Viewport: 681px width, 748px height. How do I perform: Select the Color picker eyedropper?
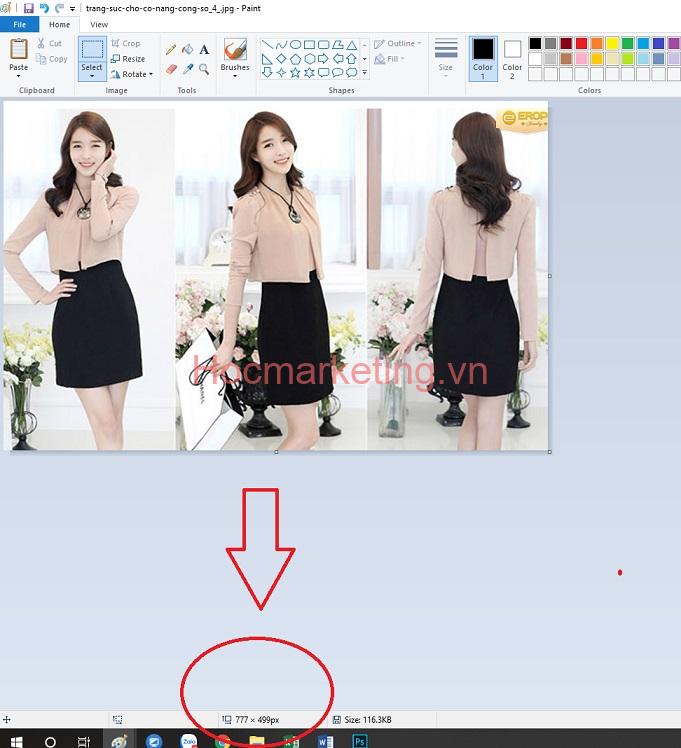(x=187, y=69)
